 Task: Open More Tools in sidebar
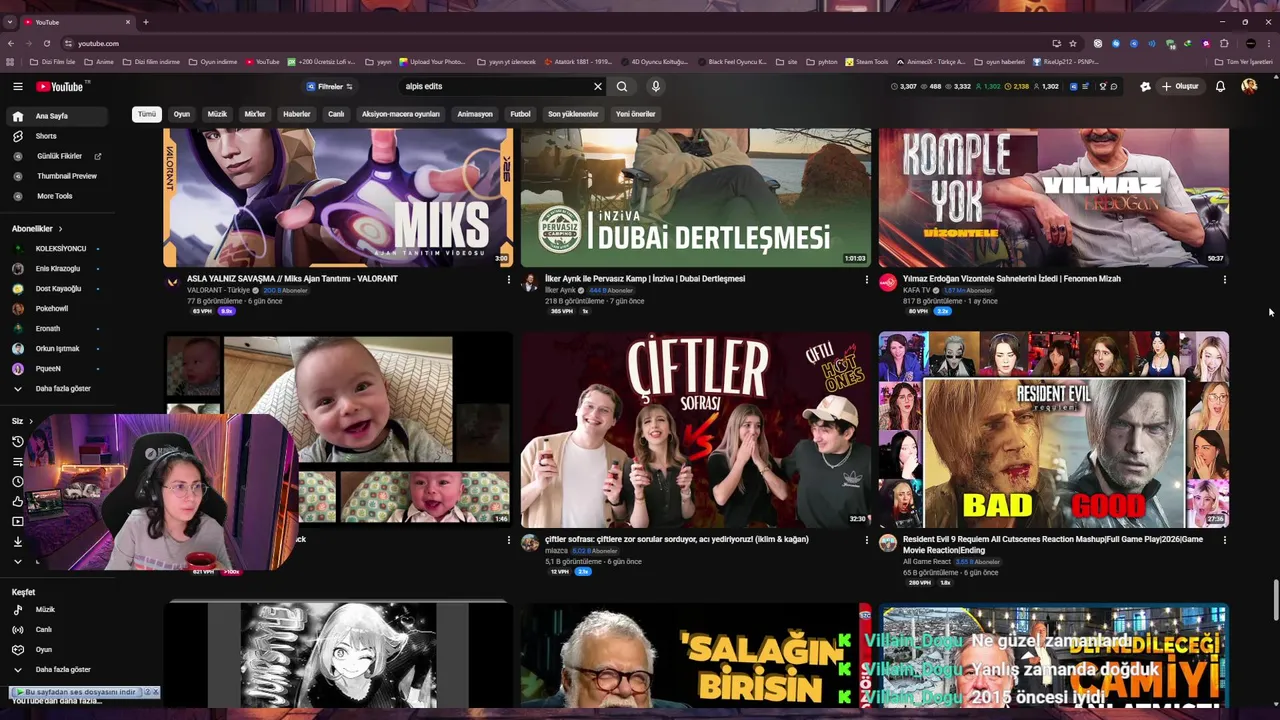tap(54, 196)
